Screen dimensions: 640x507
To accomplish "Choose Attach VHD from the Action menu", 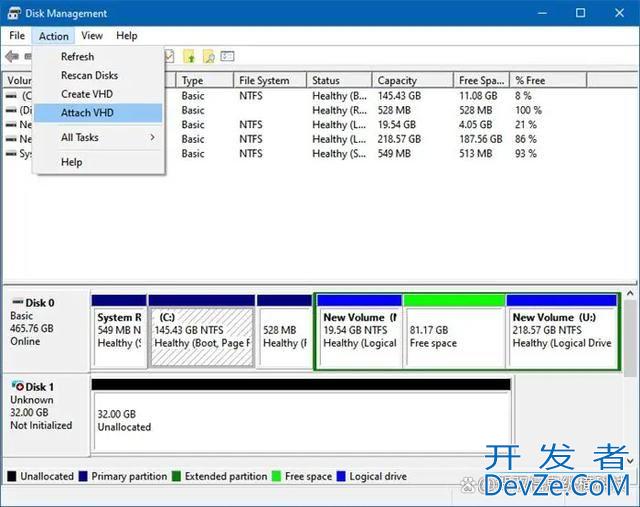I will click(x=87, y=113).
